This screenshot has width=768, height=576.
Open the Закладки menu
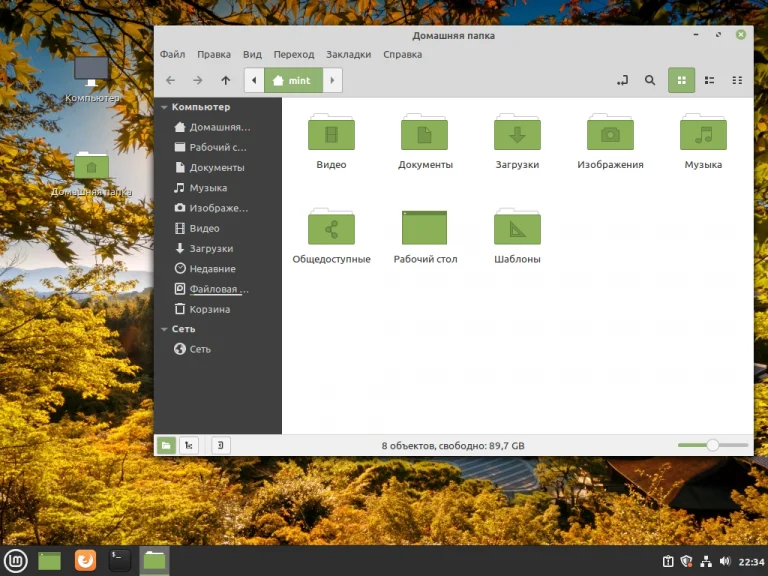348,55
